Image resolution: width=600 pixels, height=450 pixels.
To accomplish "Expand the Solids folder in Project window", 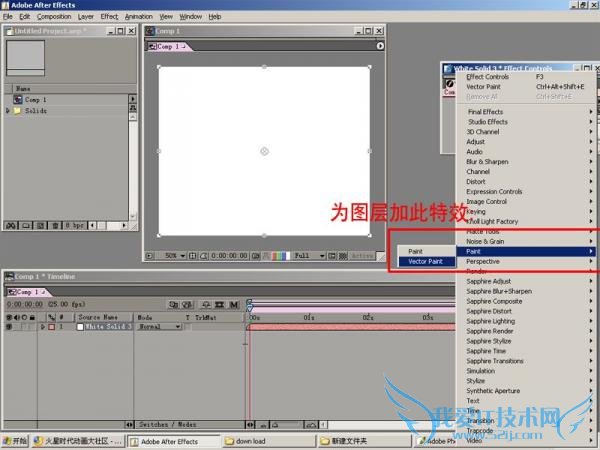I will tap(8, 111).
